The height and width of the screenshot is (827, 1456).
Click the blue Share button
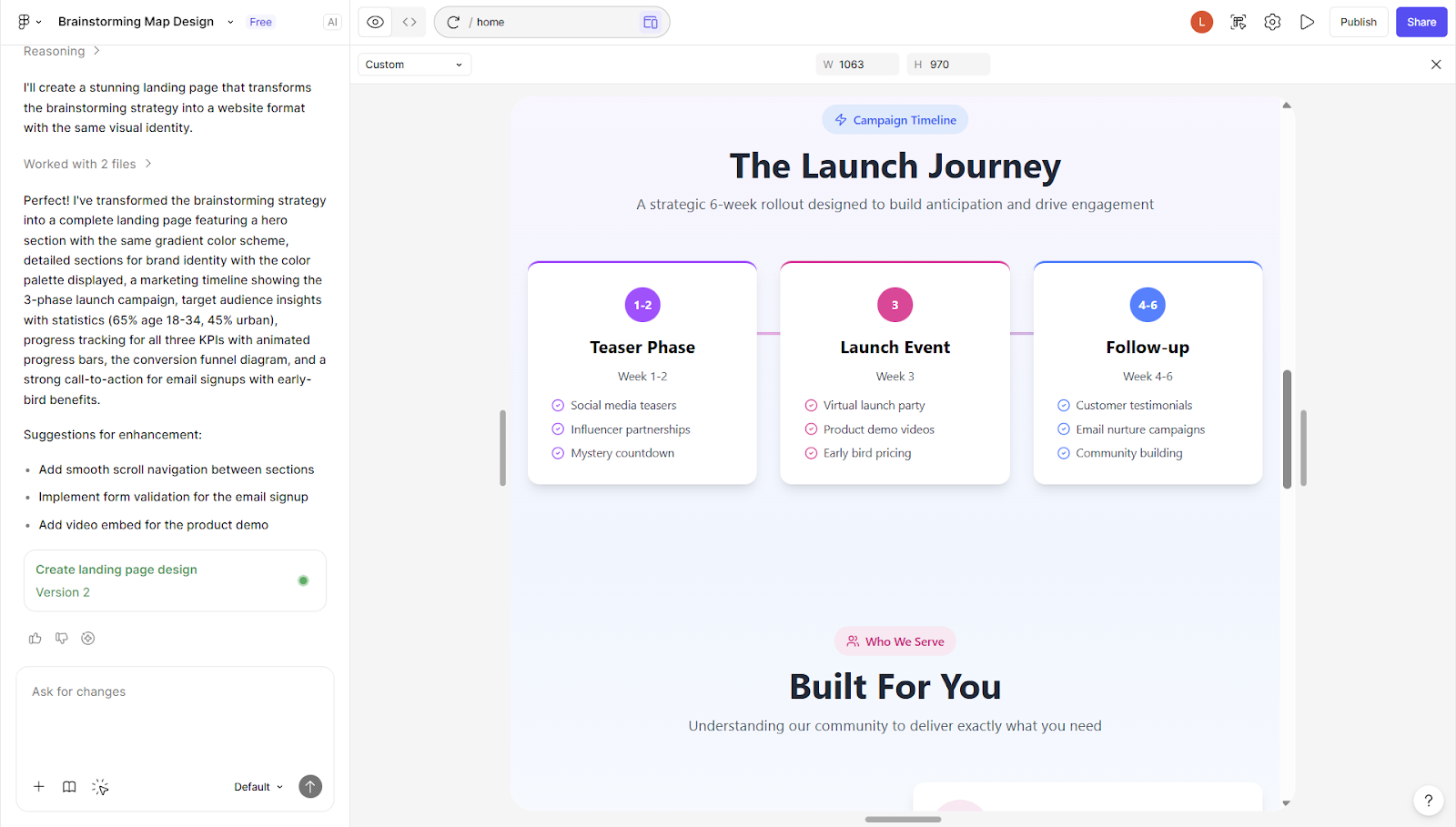click(x=1421, y=22)
